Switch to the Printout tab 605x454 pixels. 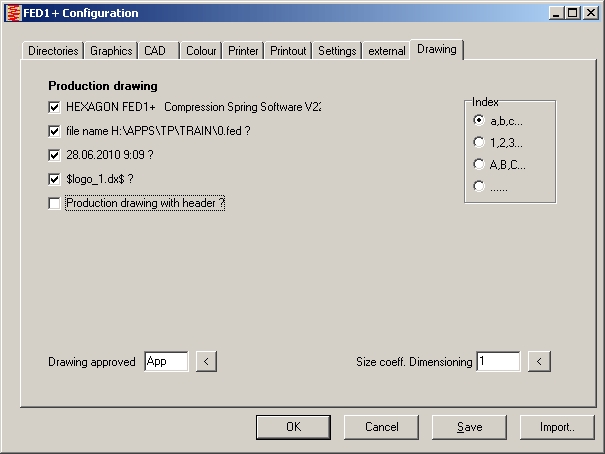point(288,51)
